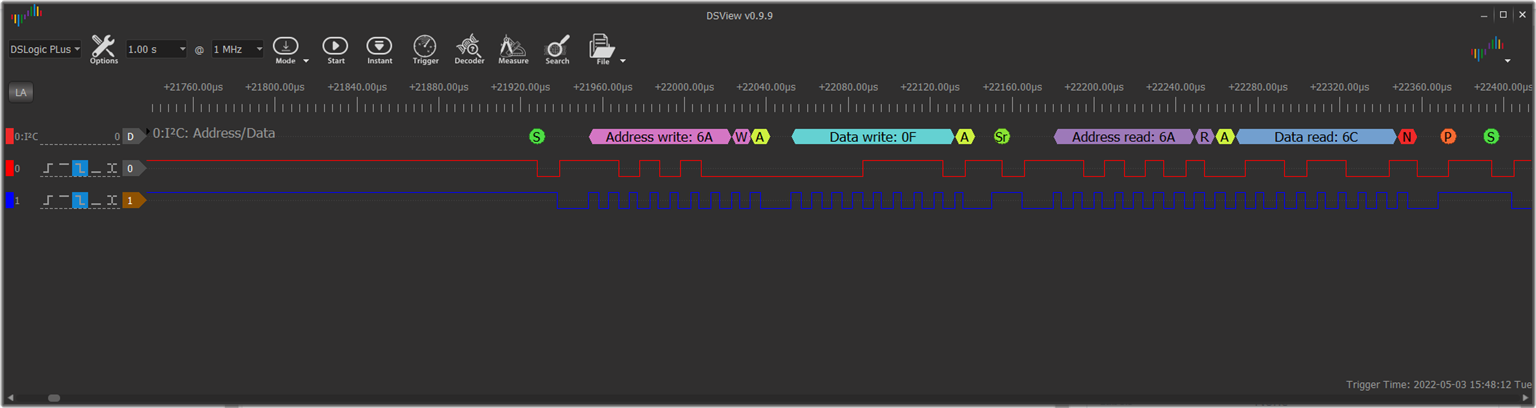Set channel 0 trigger to either edge
The height and width of the screenshot is (408, 1536).
(x=112, y=168)
